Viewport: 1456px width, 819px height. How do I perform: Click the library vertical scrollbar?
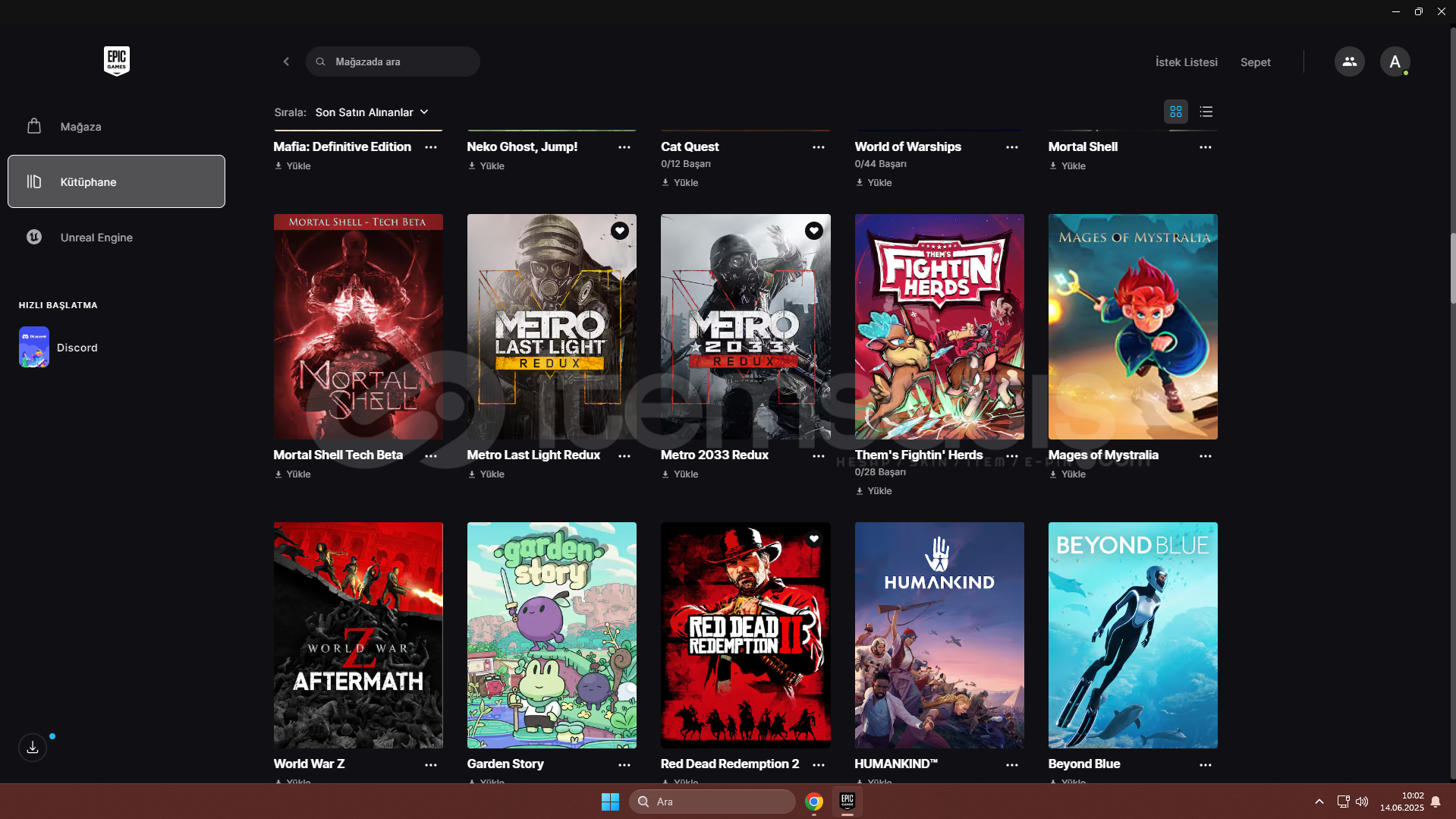[1452, 268]
